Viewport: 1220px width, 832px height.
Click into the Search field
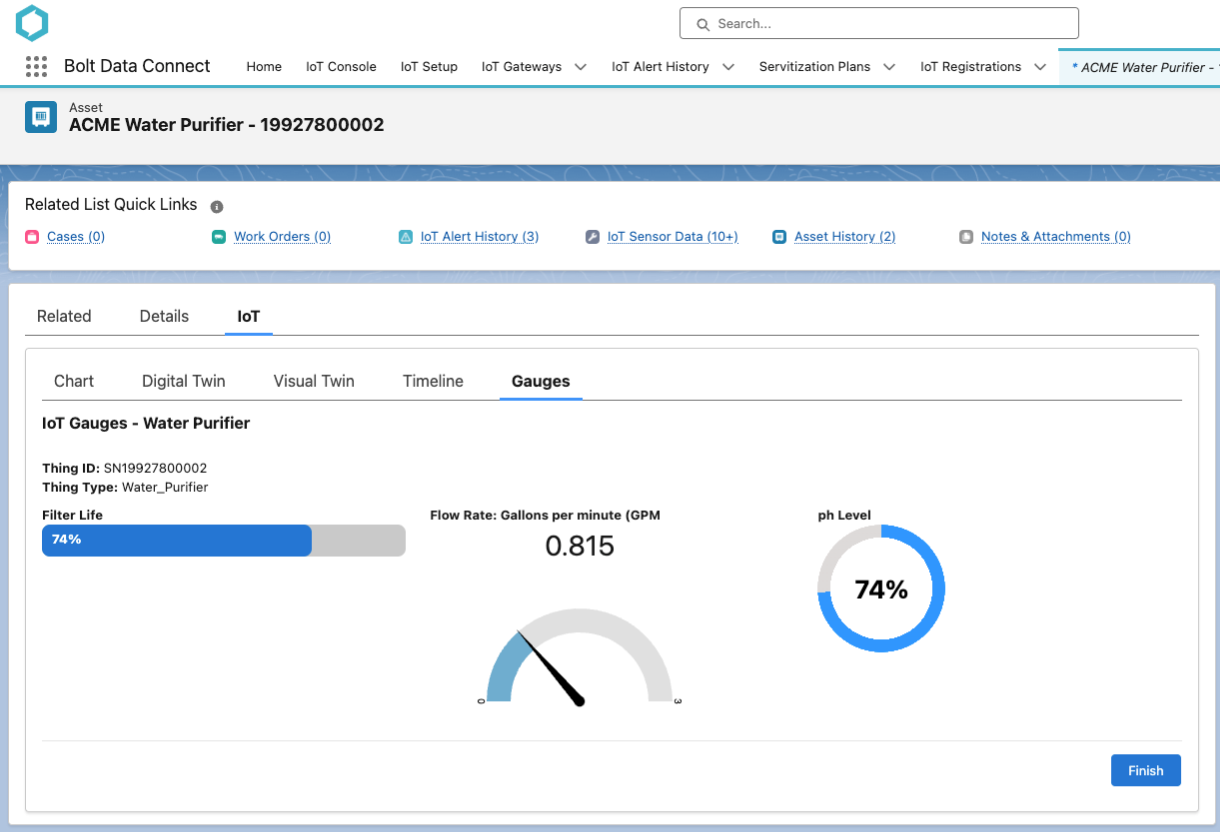click(879, 24)
